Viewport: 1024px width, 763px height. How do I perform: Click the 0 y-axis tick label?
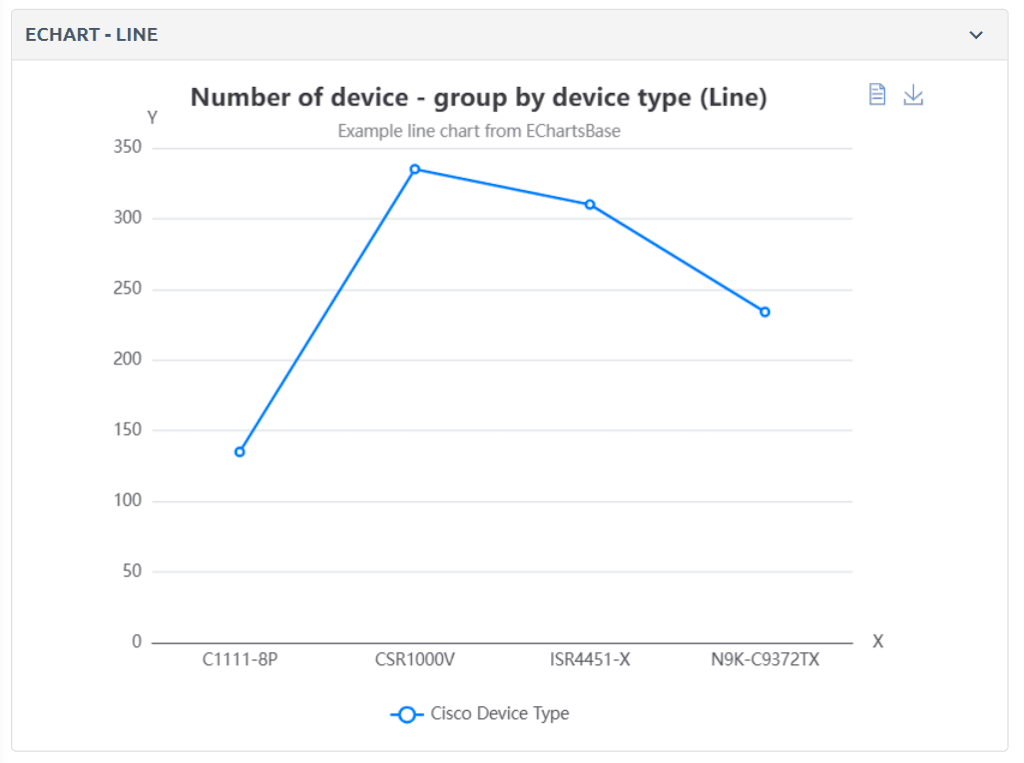click(137, 642)
